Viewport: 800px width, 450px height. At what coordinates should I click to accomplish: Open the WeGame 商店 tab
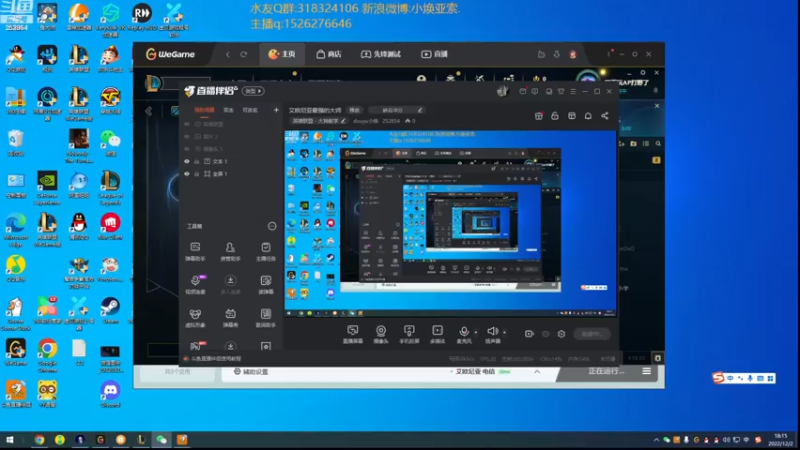pos(329,54)
